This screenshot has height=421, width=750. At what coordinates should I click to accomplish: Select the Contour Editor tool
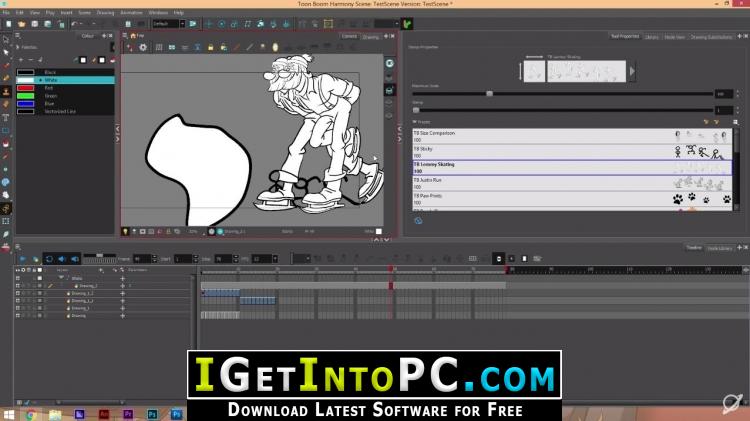click(6, 52)
